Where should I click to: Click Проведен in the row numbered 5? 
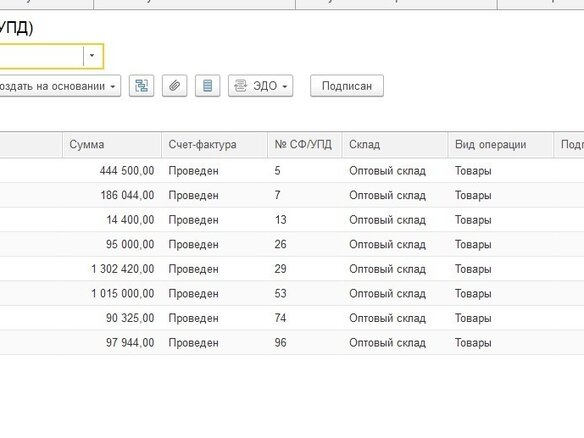[x=193, y=171]
